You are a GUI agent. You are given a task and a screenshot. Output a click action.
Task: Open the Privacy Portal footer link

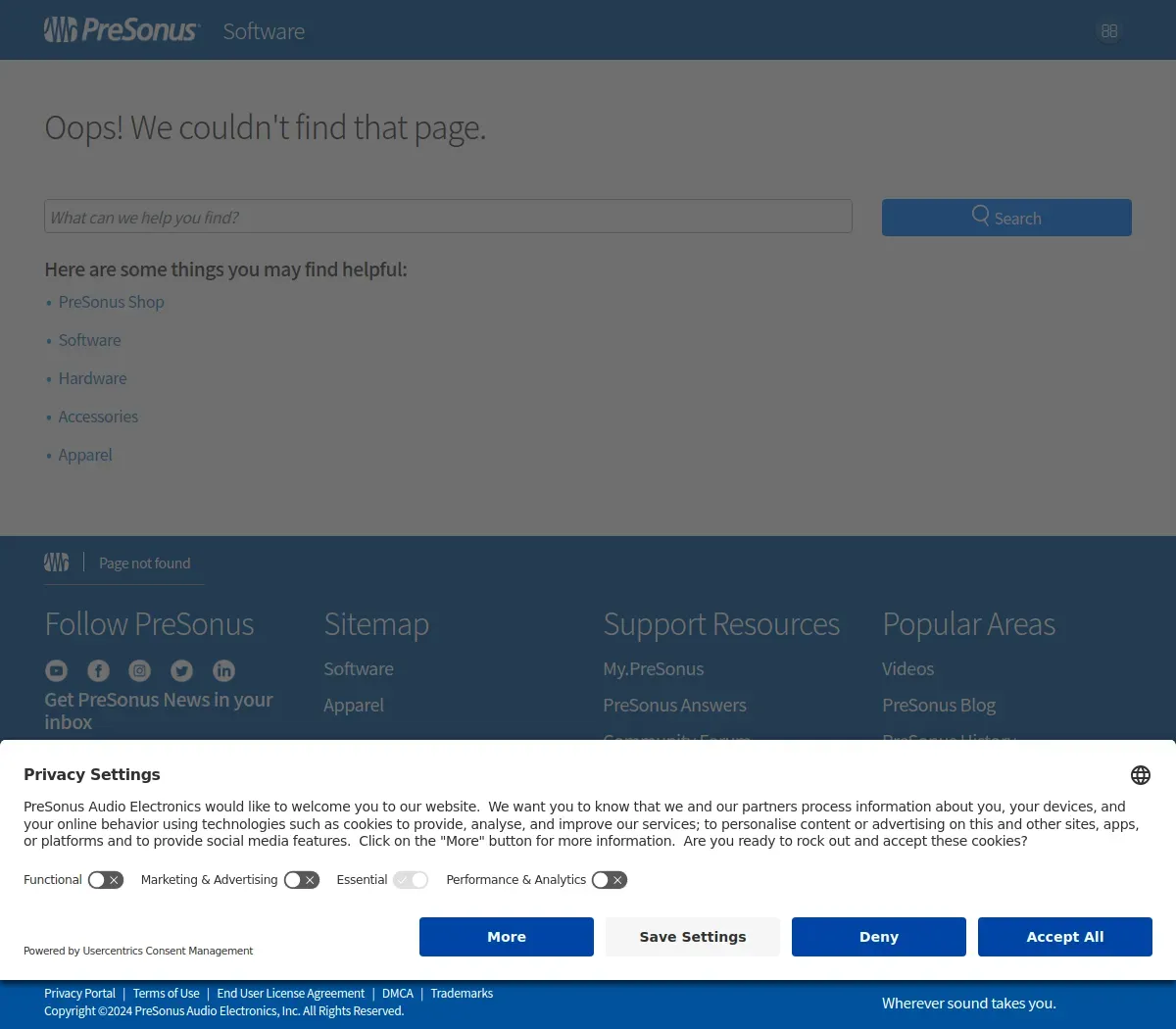[79, 994]
